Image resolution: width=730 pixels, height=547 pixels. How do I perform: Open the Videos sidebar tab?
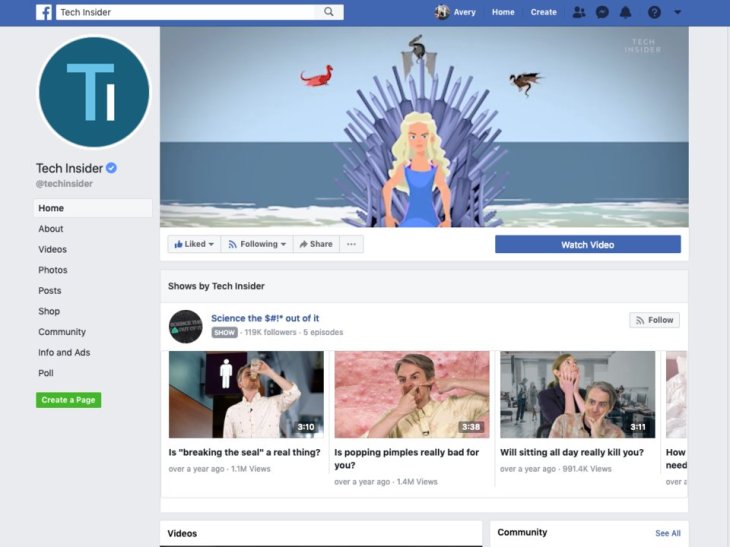coord(53,249)
